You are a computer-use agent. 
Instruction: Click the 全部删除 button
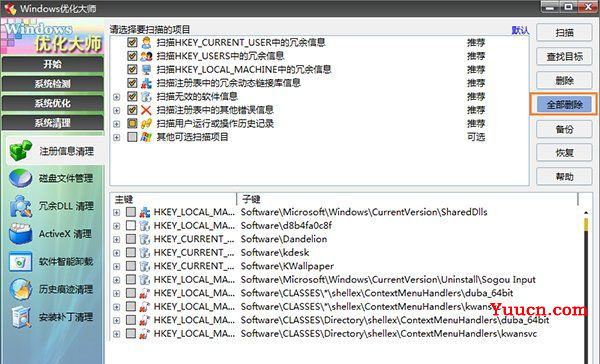(x=564, y=104)
